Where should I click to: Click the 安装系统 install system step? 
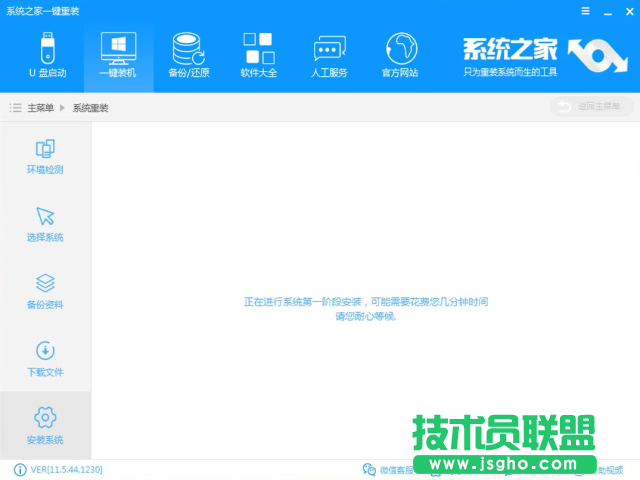(45, 425)
